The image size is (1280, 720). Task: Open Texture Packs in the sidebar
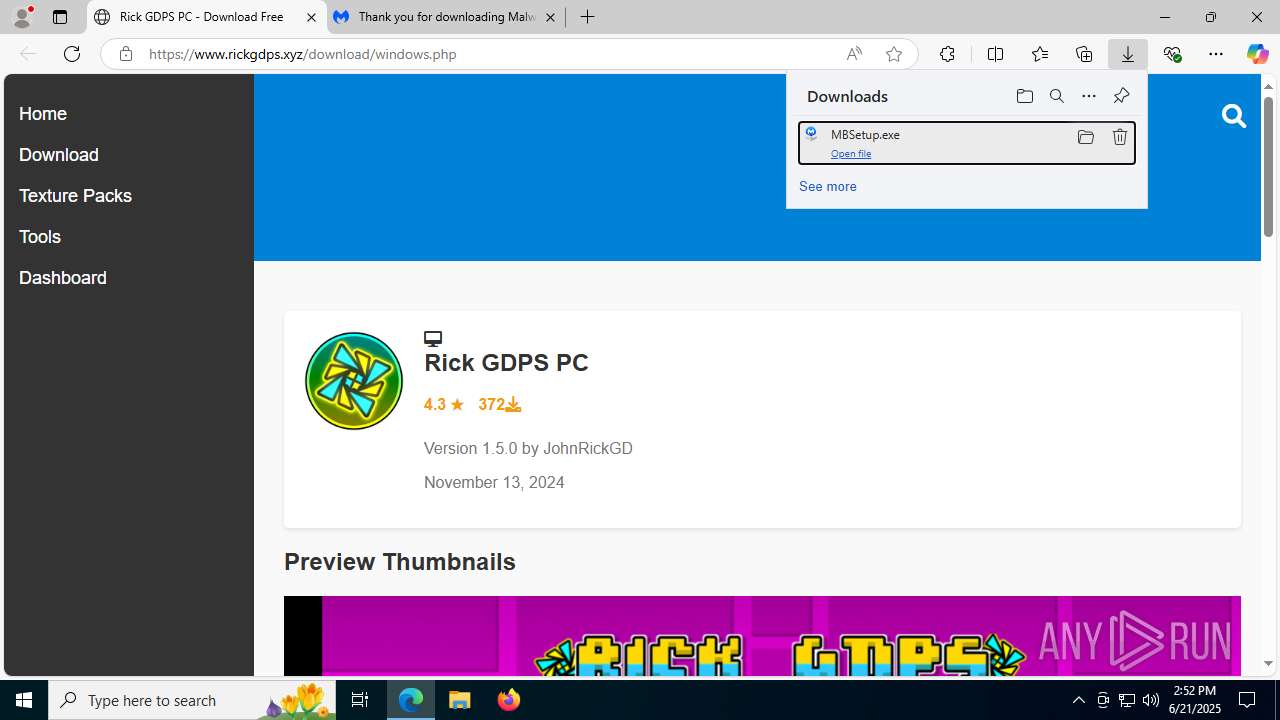tap(75, 196)
